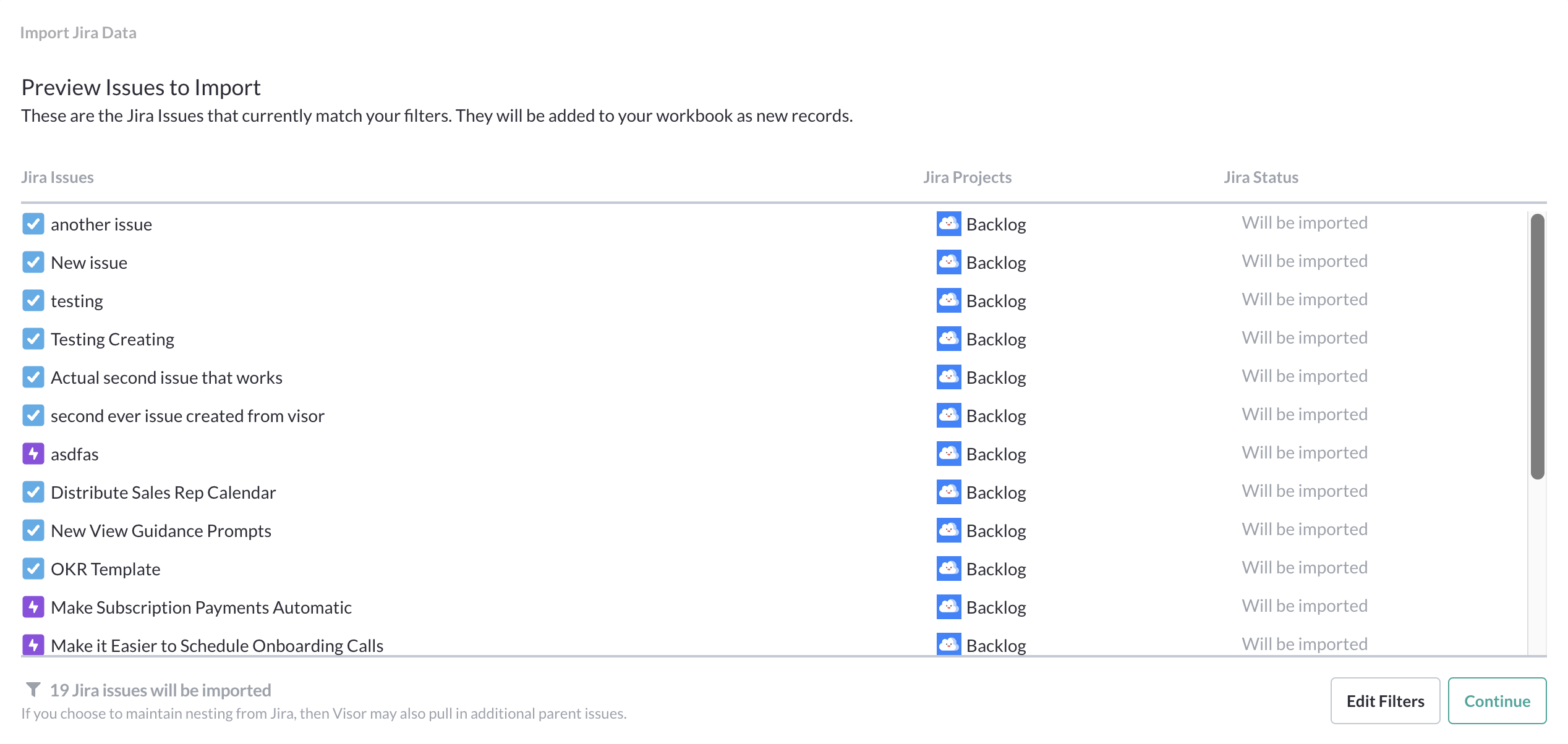
Task: Click Backlog project icon in 'Actual second issue' row
Action: pos(948,377)
